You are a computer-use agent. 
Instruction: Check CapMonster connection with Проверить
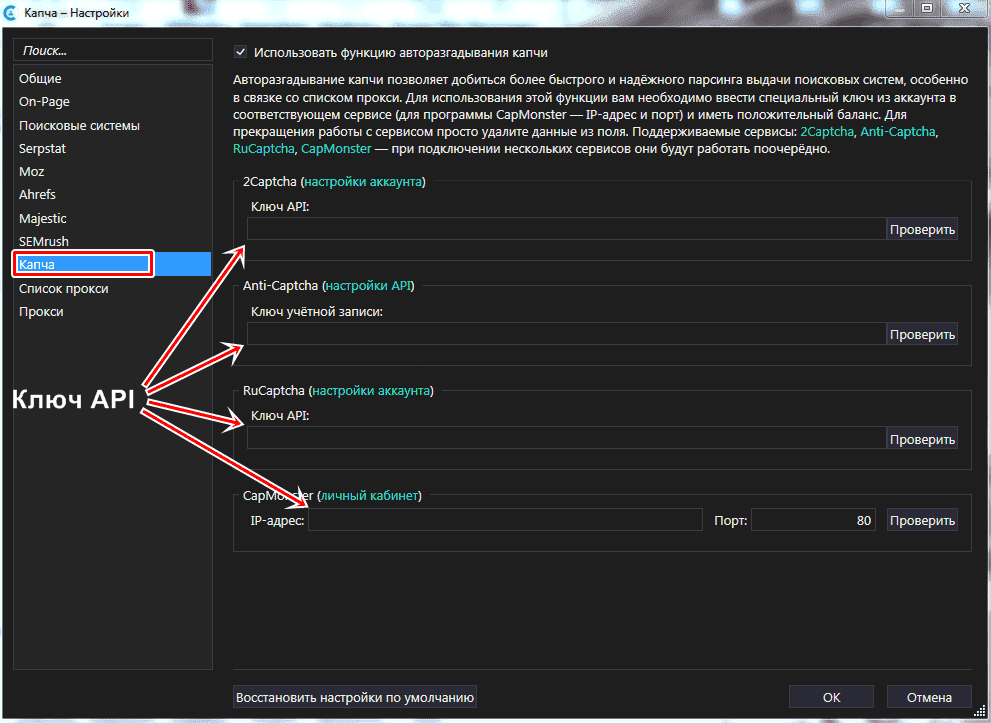click(x=922, y=519)
